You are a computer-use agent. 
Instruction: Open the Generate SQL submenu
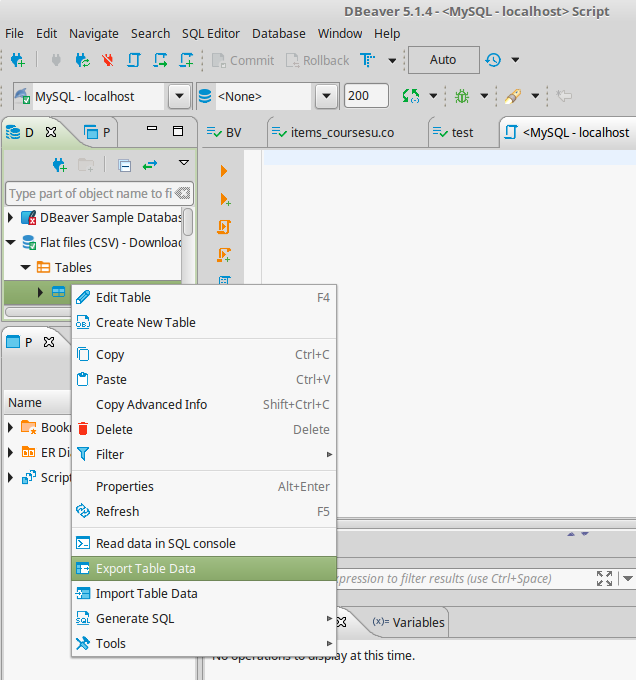point(204,618)
